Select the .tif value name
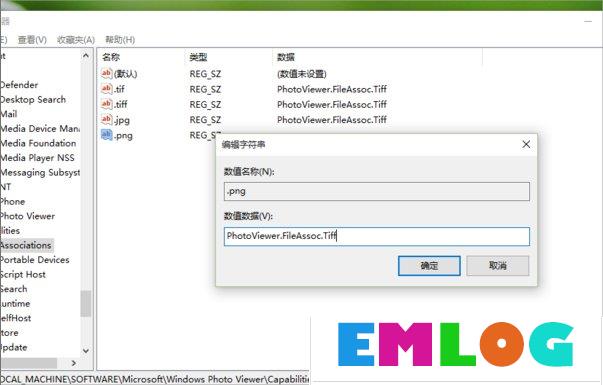This screenshot has height=385, width=603. click(120, 89)
